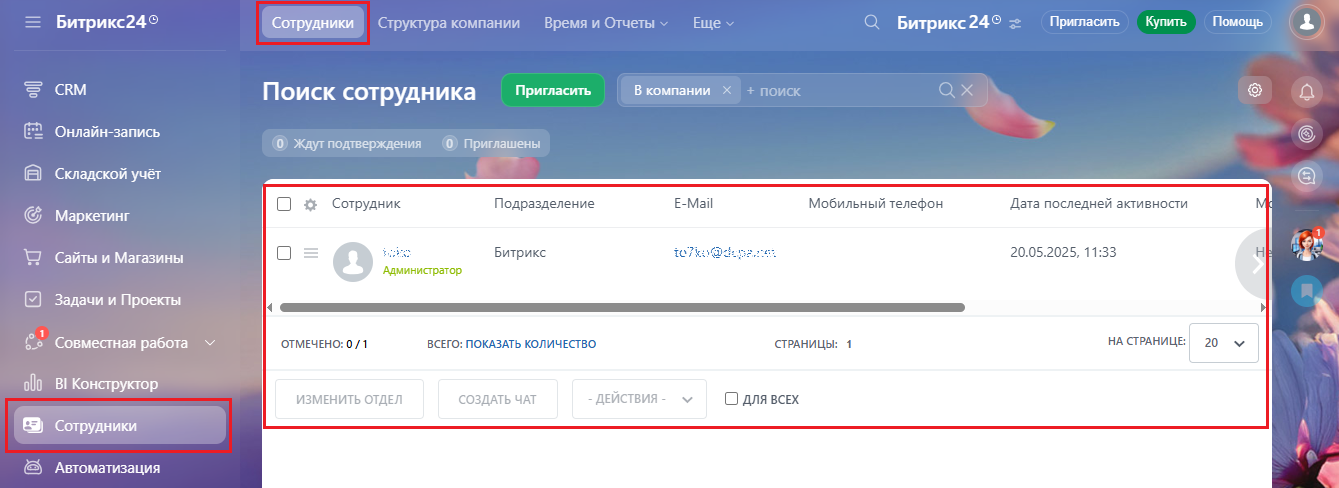Sort by the Подразделение column
Image resolution: width=1339 pixels, height=488 pixels.
[x=544, y=203]
